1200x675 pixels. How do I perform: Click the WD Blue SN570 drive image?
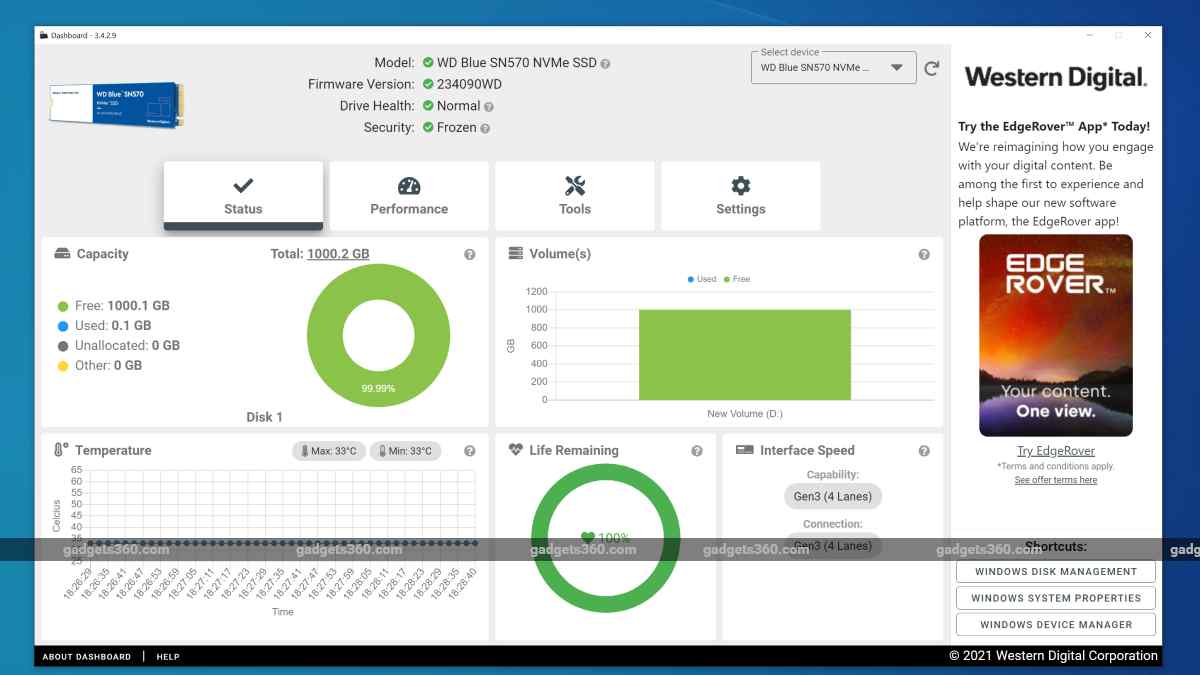pyautogui.click(x=116, y=105)
